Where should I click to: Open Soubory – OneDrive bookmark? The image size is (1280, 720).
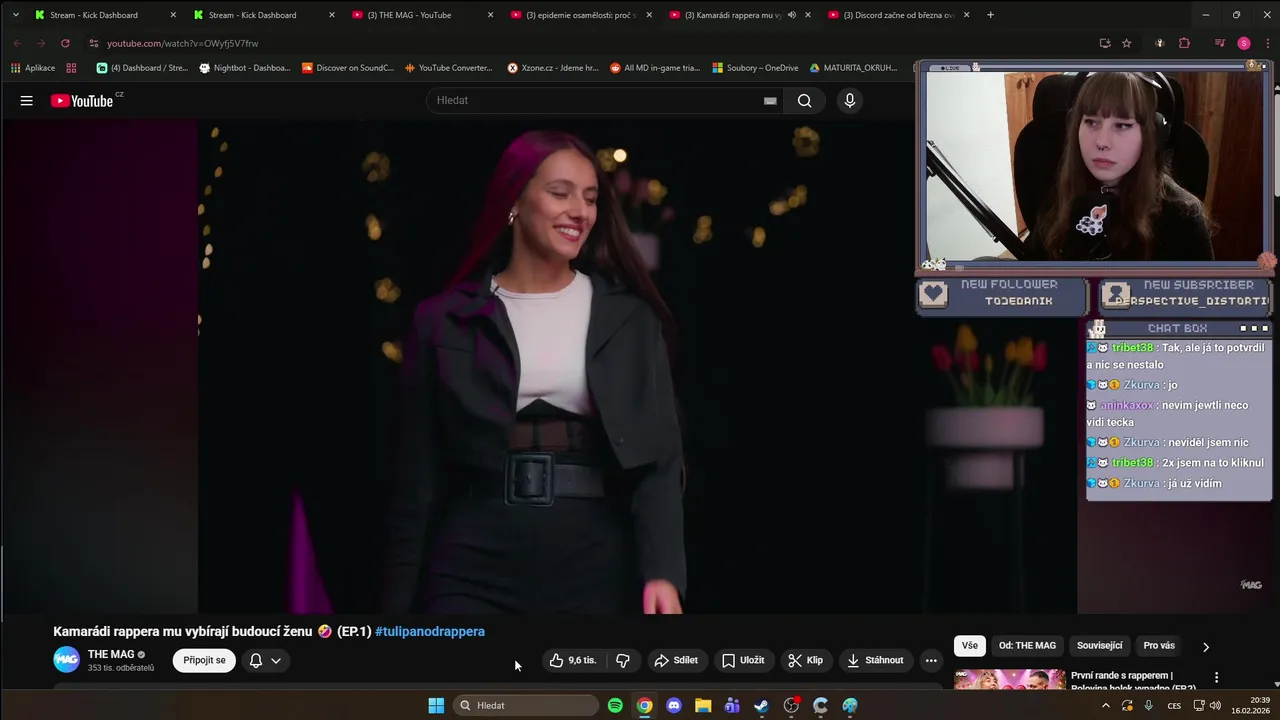[755, 68]
